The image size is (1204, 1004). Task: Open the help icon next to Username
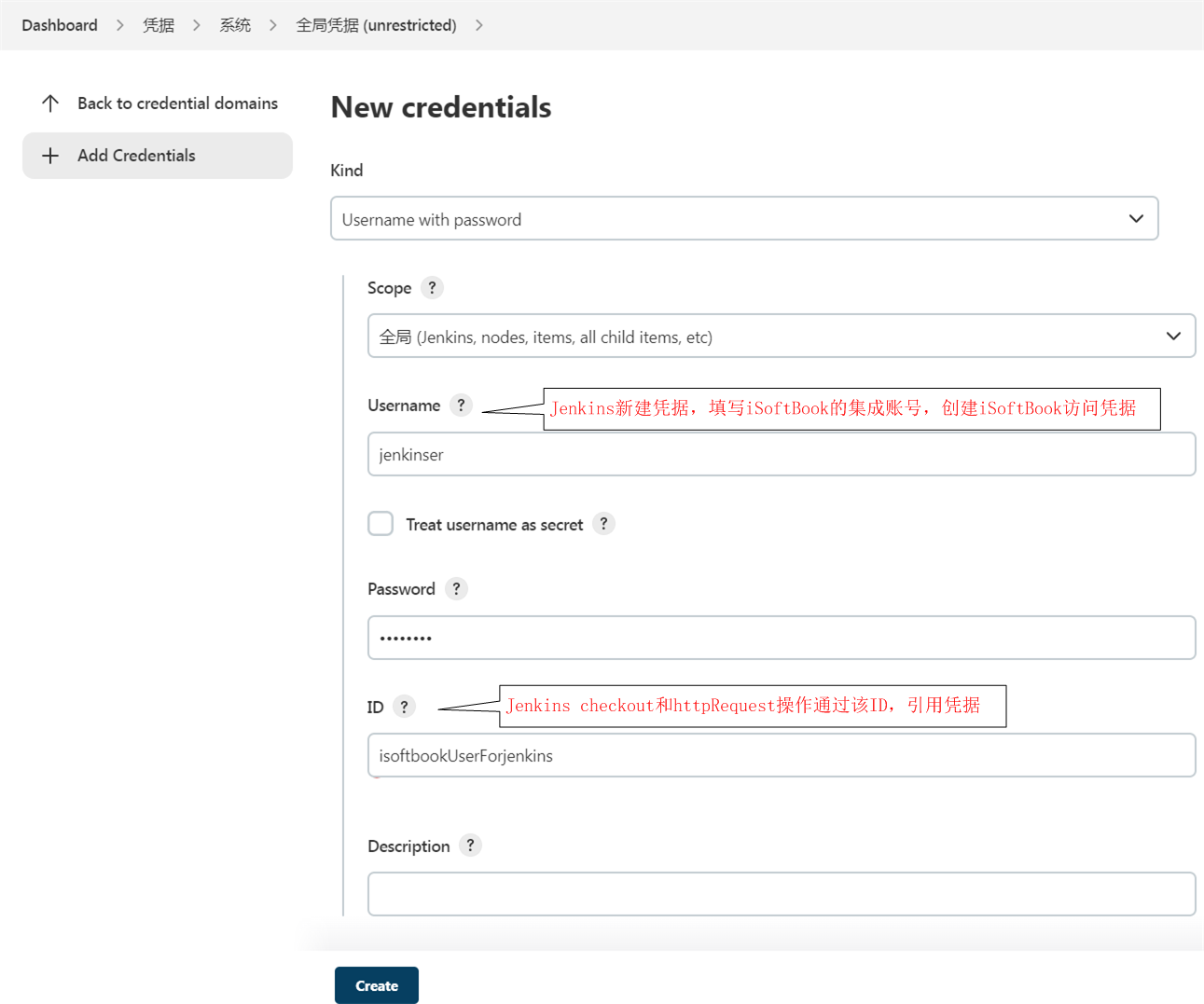[461, 405]
